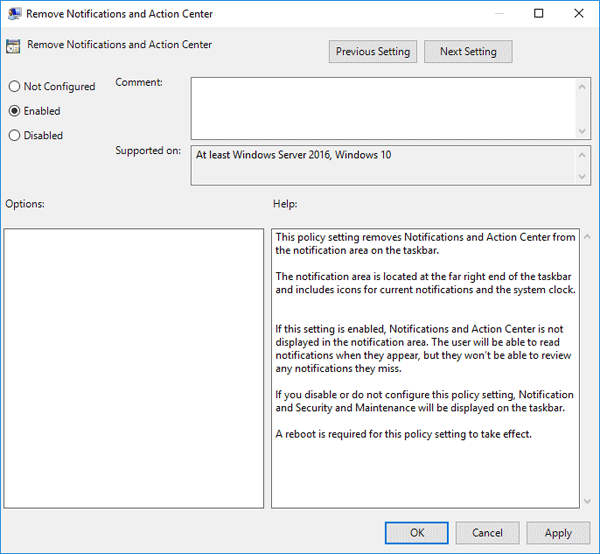
Task: Jump to Next Setting
Action: pos(467,51)
